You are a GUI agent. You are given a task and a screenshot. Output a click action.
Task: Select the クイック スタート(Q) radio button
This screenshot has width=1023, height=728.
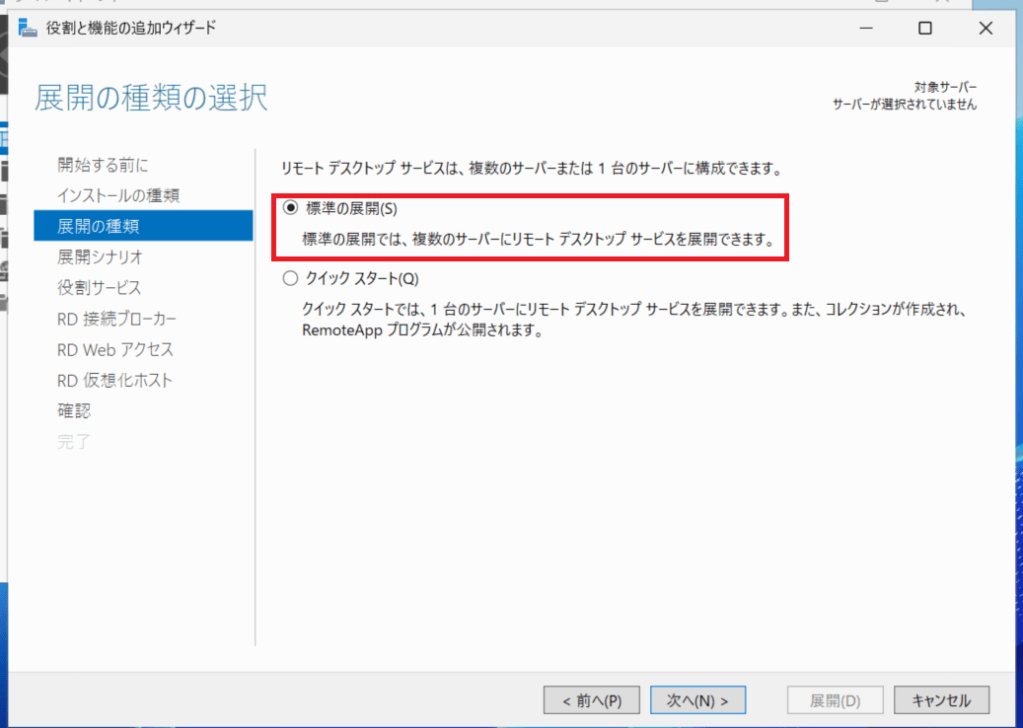[x=291, y=279]
